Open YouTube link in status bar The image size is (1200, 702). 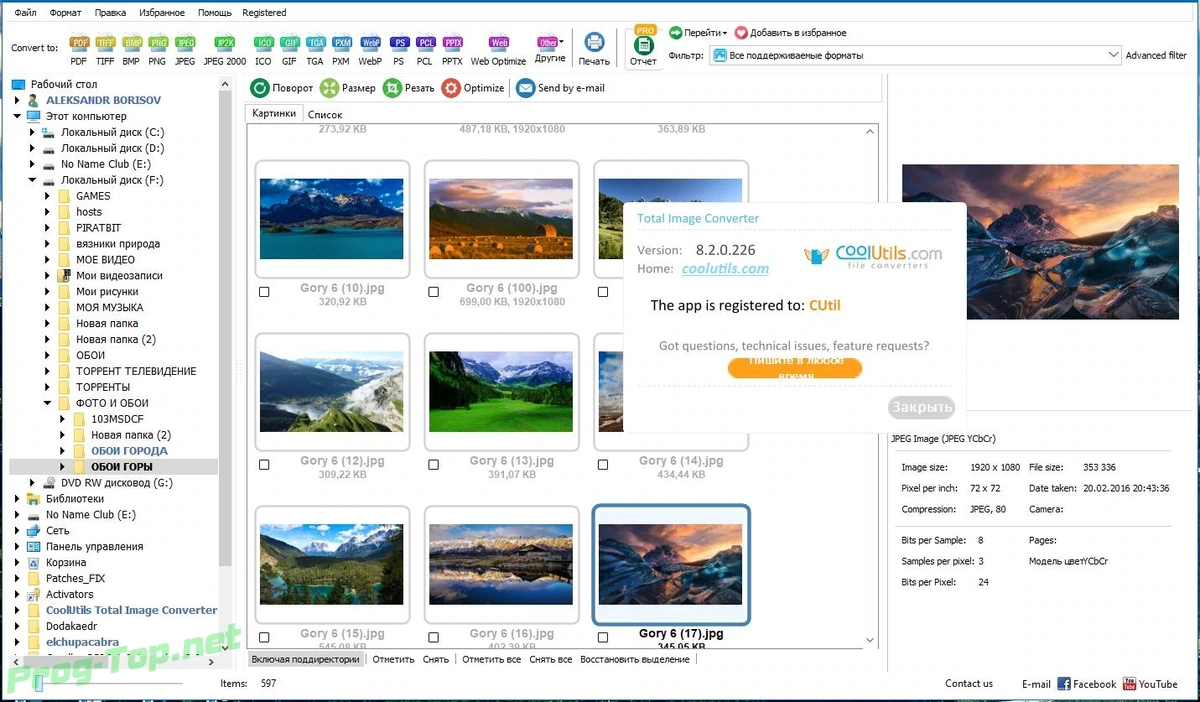[1150, 684]
